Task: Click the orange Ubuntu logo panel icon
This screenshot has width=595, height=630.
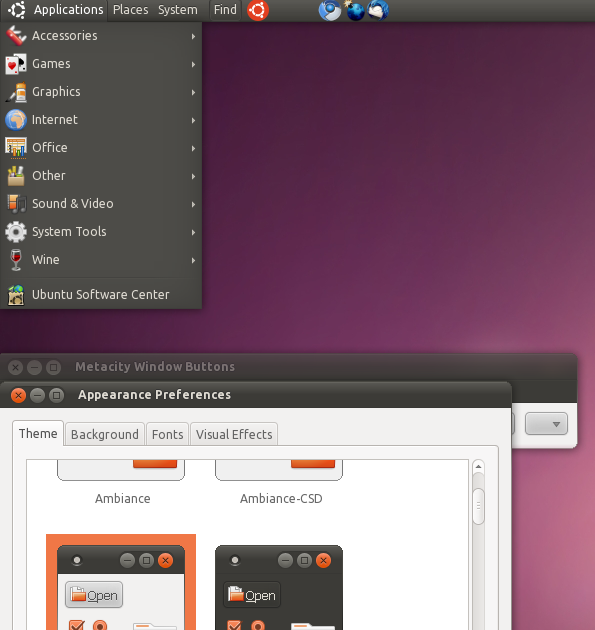Action: click(258, 10)
